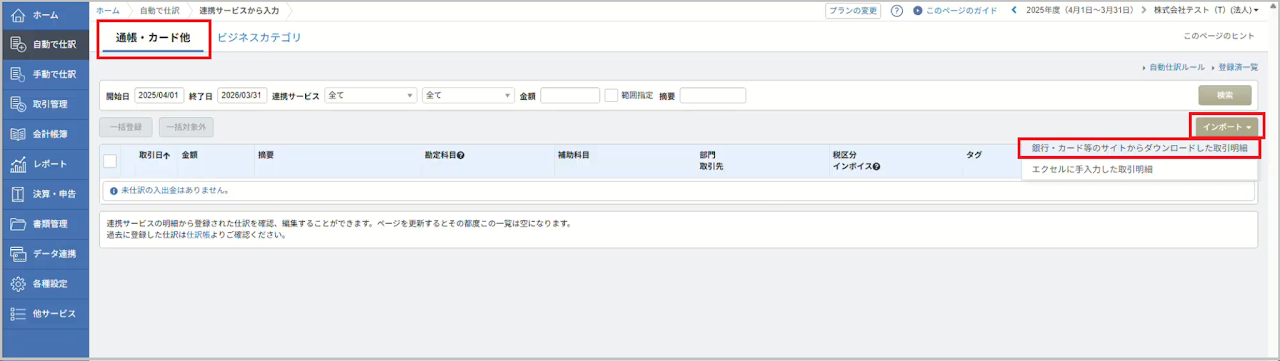Toggle the 範囲指定 checkbox

click(x=610, y=96)
